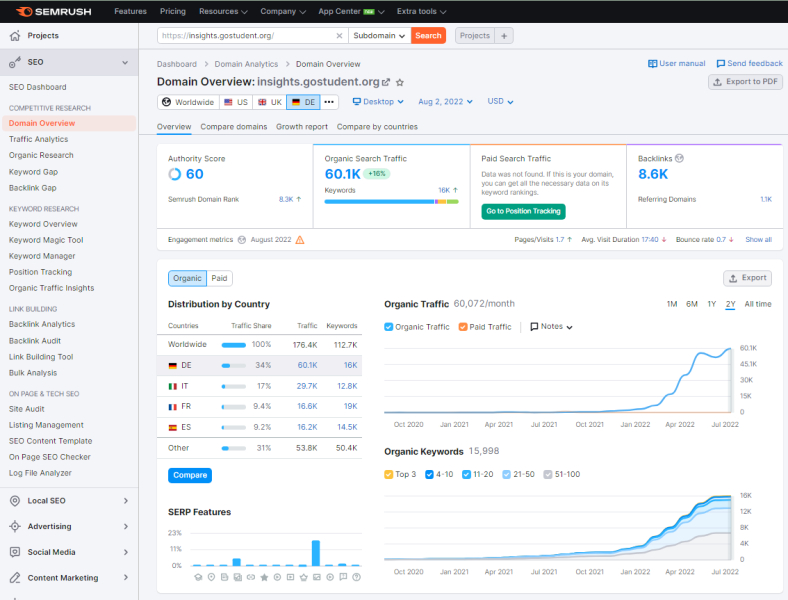Expand the Desktop device dropdown
Viewport: 788px width, 600px height.
(x=378, y=102)
